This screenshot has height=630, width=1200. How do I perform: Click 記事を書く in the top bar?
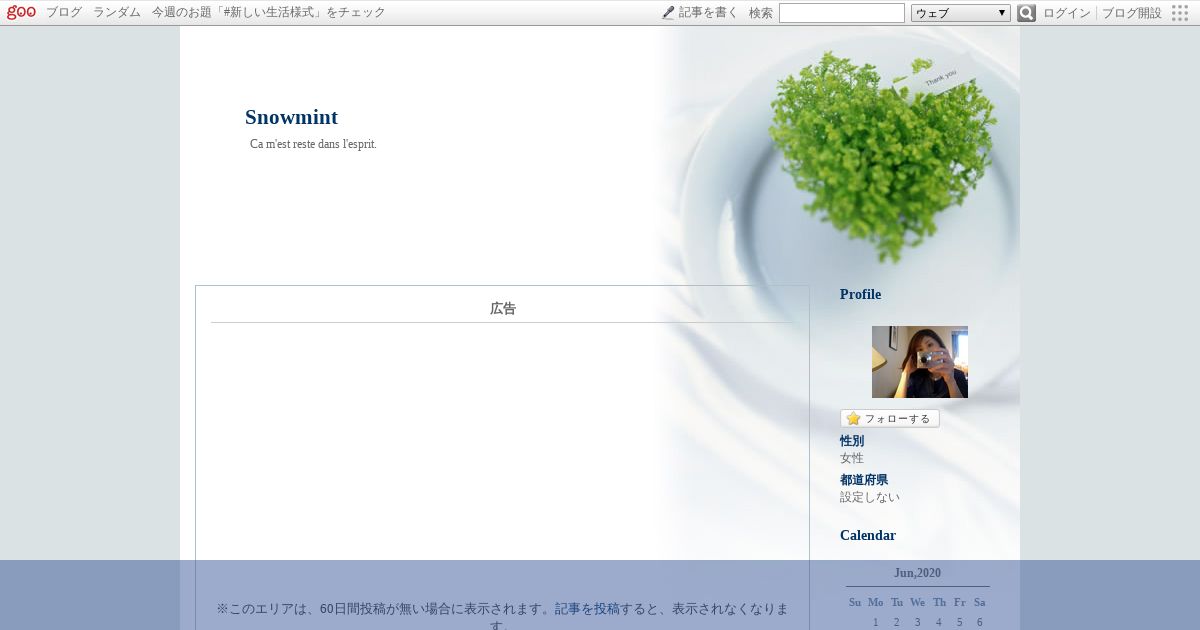coord(708,13)
